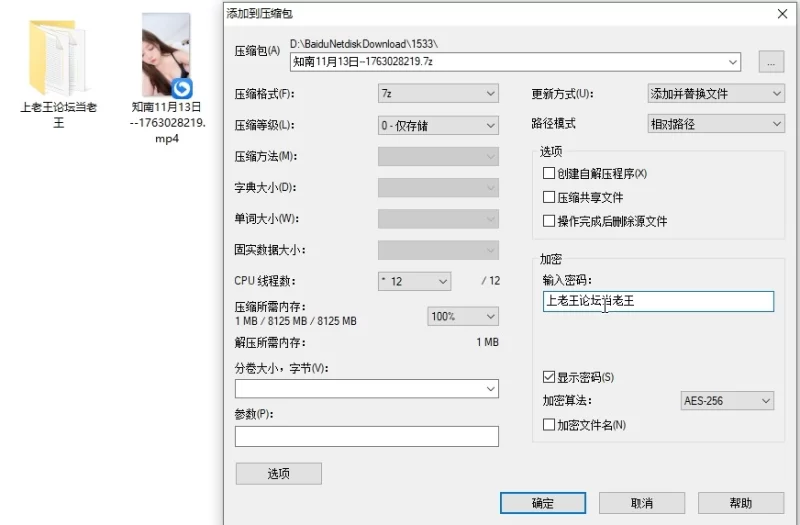
Task: Select the 上老王论坛当老王 folder icon
Action: (58, 58)
